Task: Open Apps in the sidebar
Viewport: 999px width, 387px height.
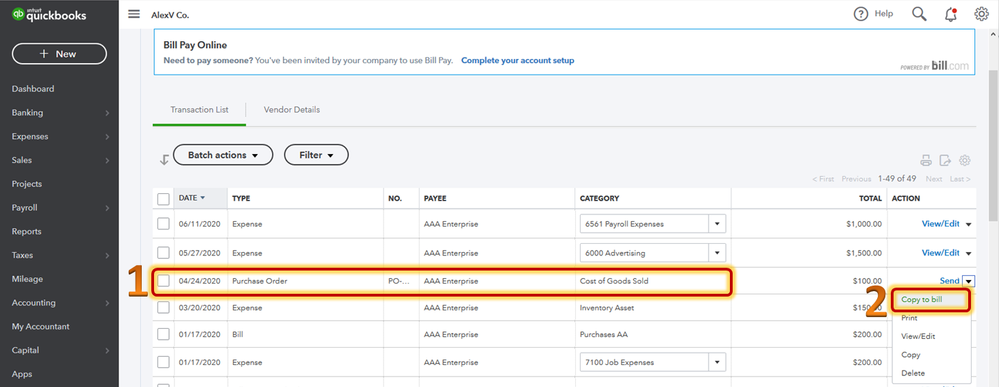Action: [x=22, y=374]
